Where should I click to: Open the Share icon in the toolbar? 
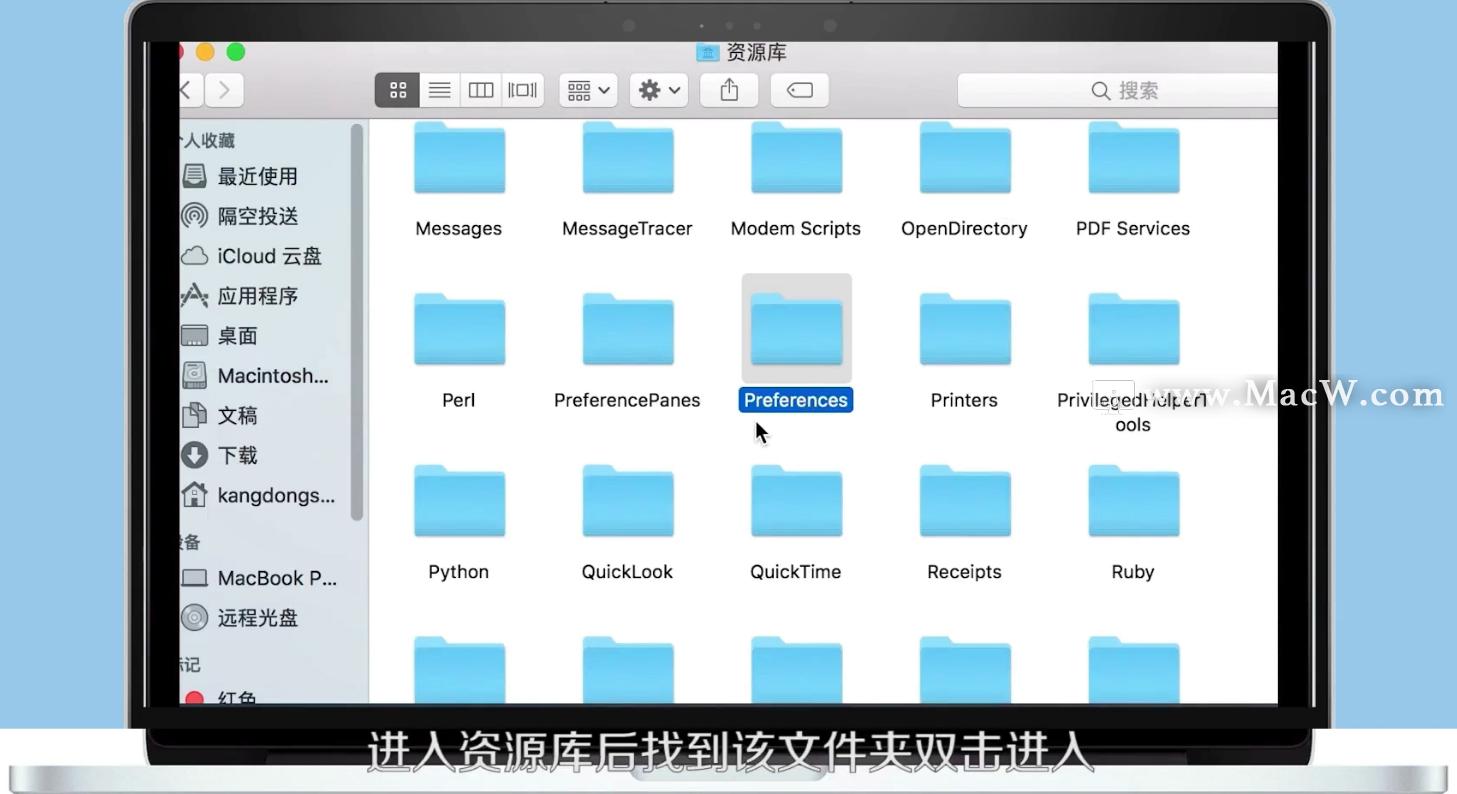[x=728, y=89]
